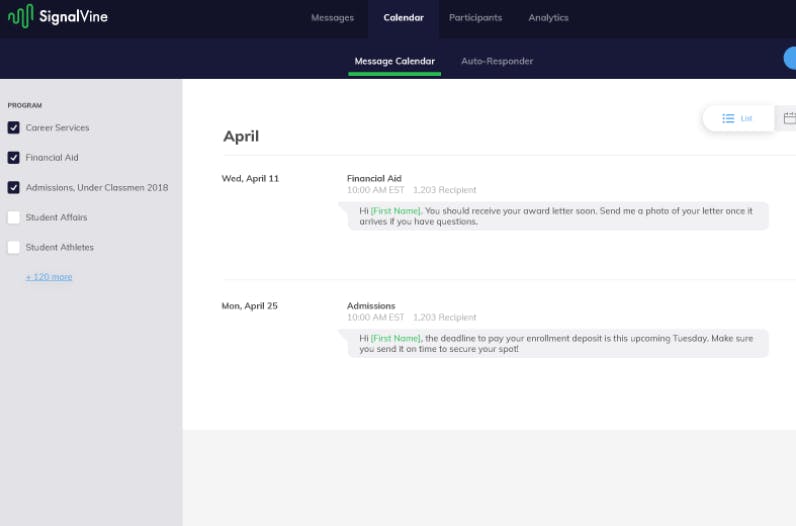Switch to the Auto-Responder subtab
Image resolution: width=796 pixels, height=526 pixels.
[497, 61]
